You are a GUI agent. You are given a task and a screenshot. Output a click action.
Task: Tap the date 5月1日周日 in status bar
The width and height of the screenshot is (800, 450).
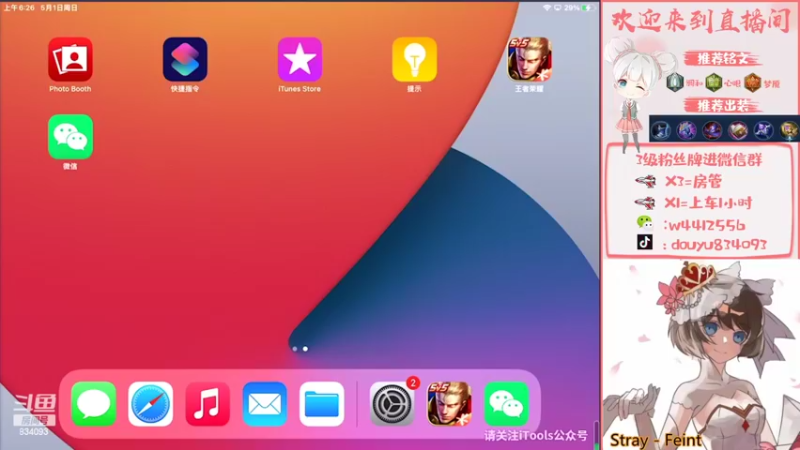point(59,8)
